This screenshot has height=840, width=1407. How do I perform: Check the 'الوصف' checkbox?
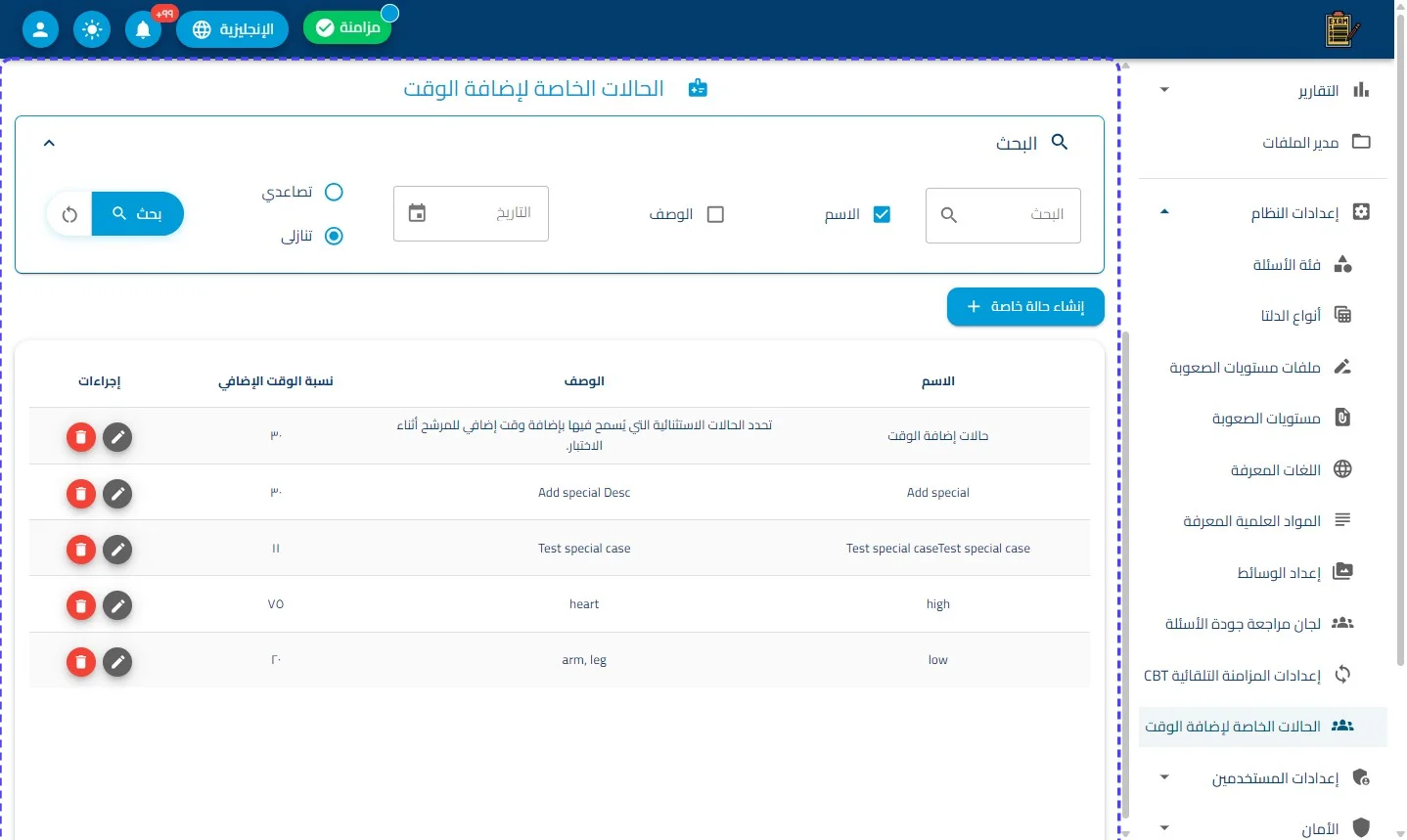click(715, 214)
